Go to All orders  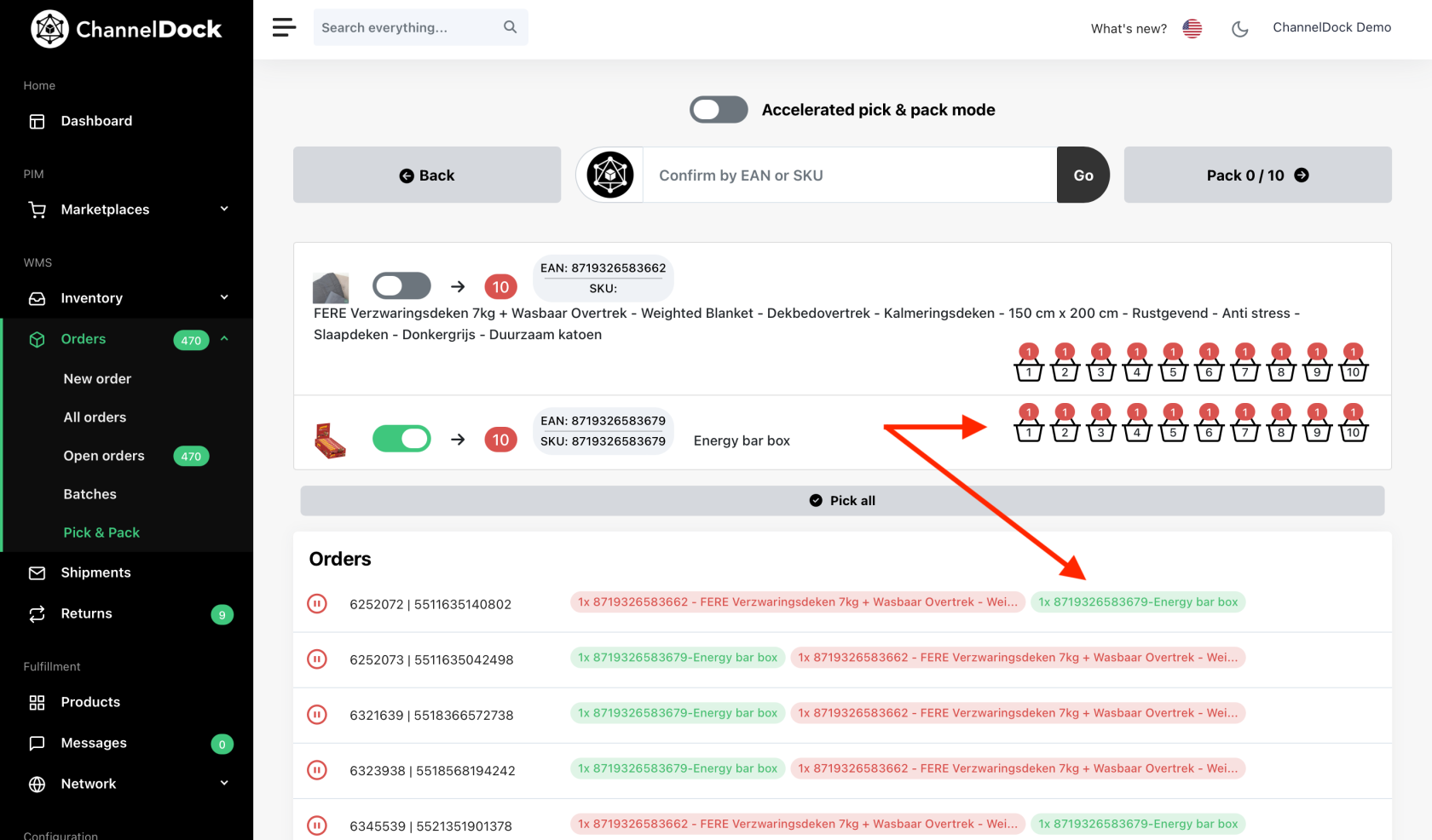coord(95,417)
